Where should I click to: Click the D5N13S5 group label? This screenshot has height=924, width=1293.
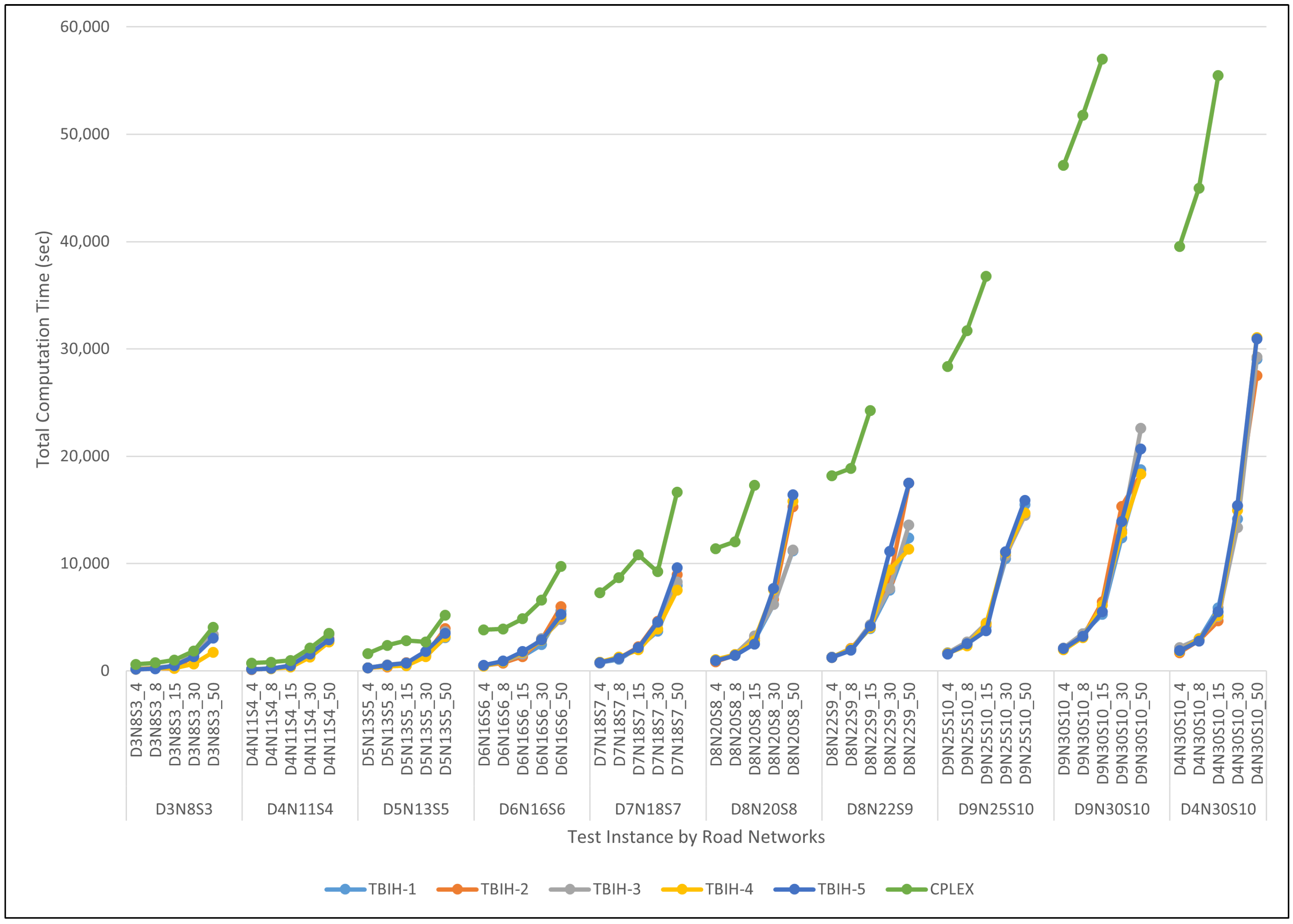coord(415,809)
